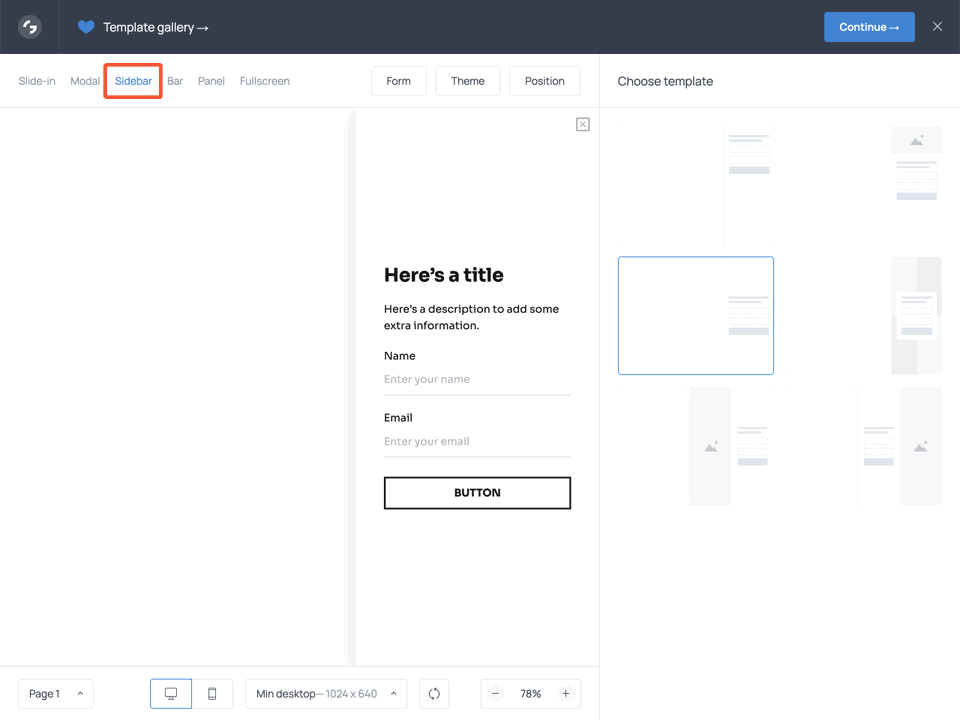
Task: Select the Modal tab
Action: coord(85,81)
